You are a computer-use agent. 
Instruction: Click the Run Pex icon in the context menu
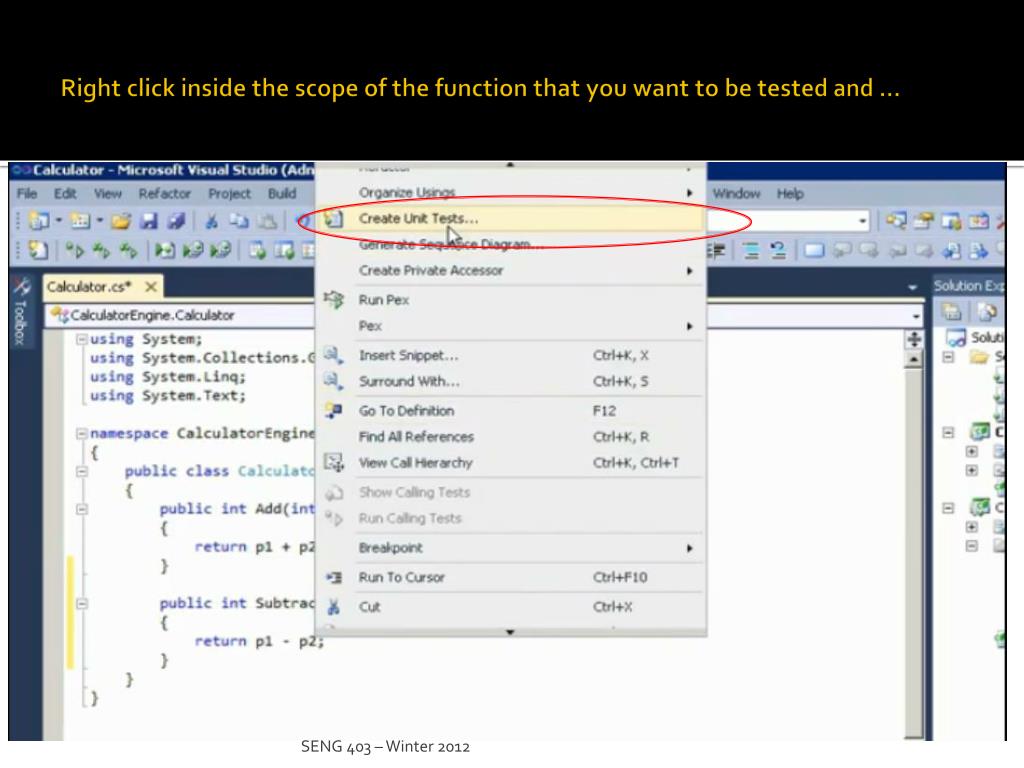pos(334,300)
